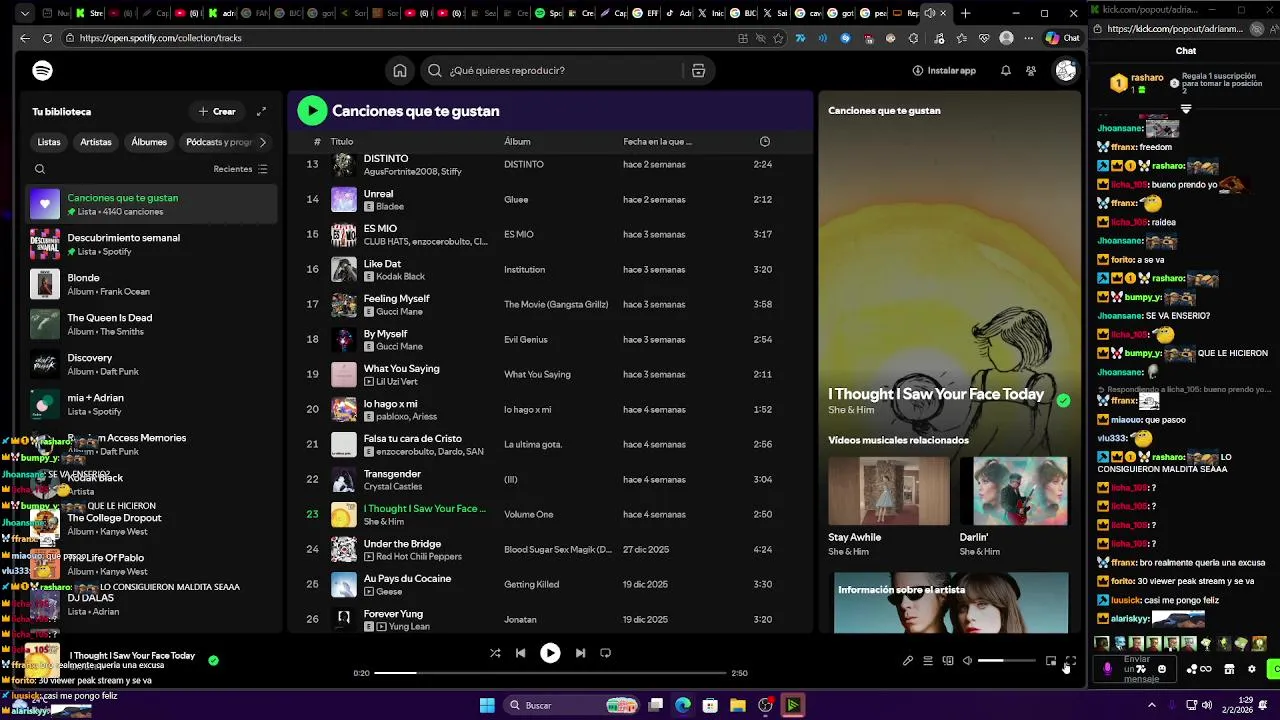Screen dimensions: 1280x720
Task: Open Blonde album by Frank Ocean
Action: point(150,284)
